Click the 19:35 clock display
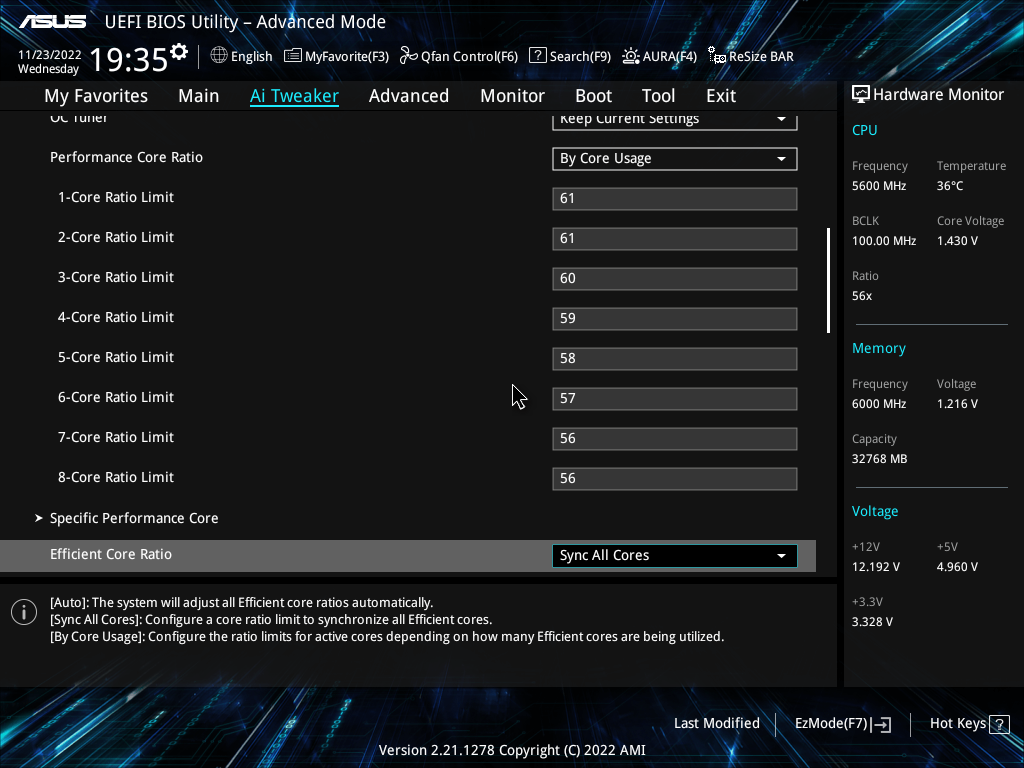Screen dimensions: 1024x768 (129, 59)
